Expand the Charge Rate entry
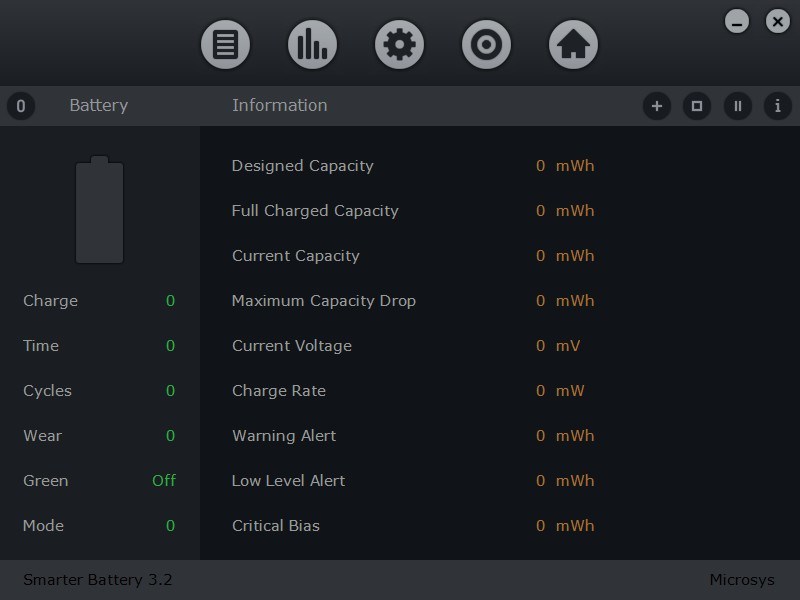The height and width of the screenshot is (600, 800). (x=277, y=390)
